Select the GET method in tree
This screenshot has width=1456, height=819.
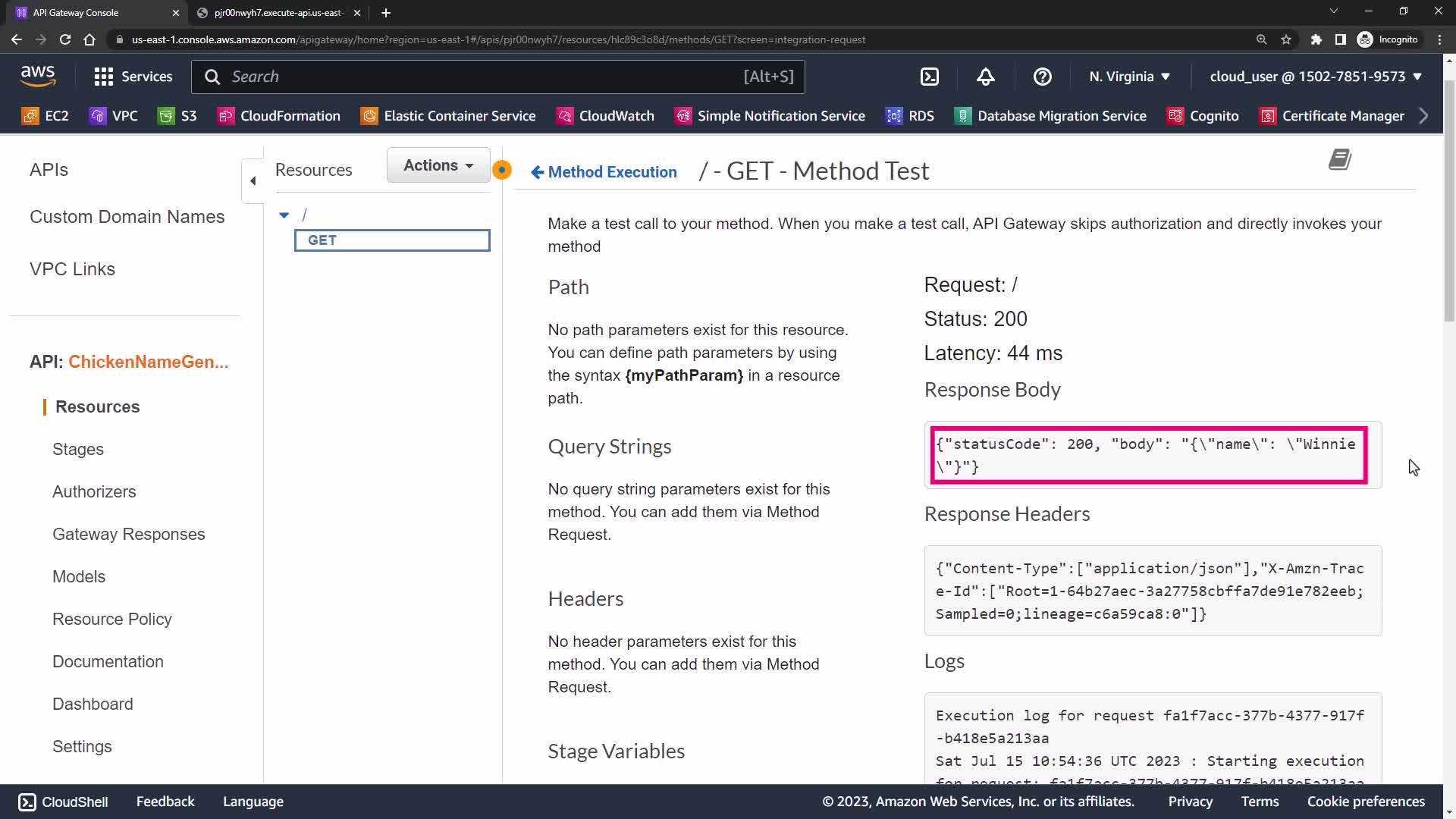click(392, 240)
